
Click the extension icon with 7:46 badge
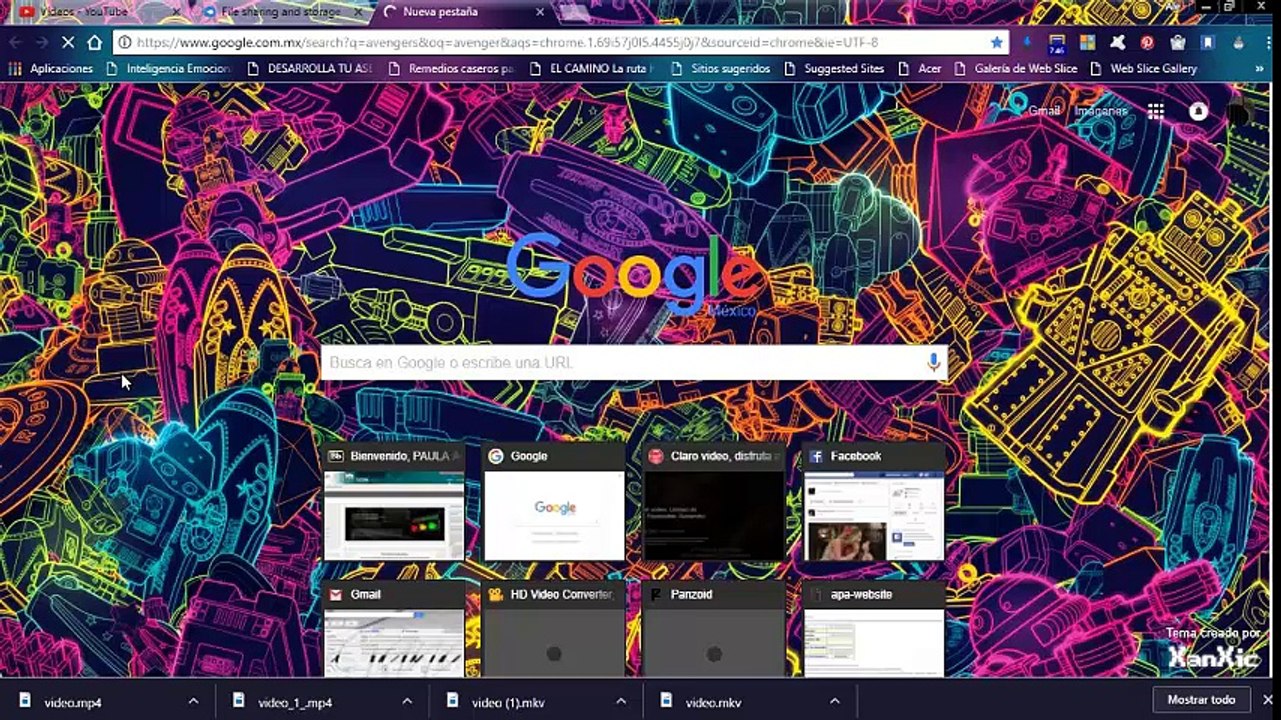click(1056, 42)
